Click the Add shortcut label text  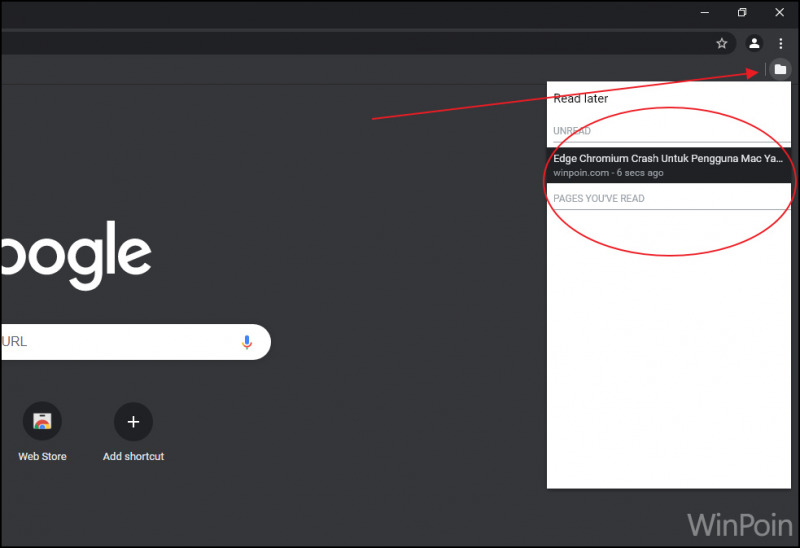click(x=134, y=457)
